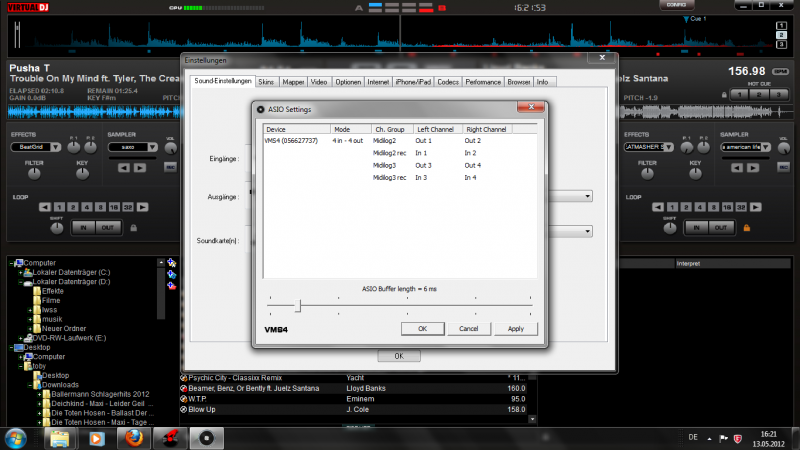This screenshot has height=450, width=800.
Task: Click the Left Channel column header
Action: coord(437,130)
